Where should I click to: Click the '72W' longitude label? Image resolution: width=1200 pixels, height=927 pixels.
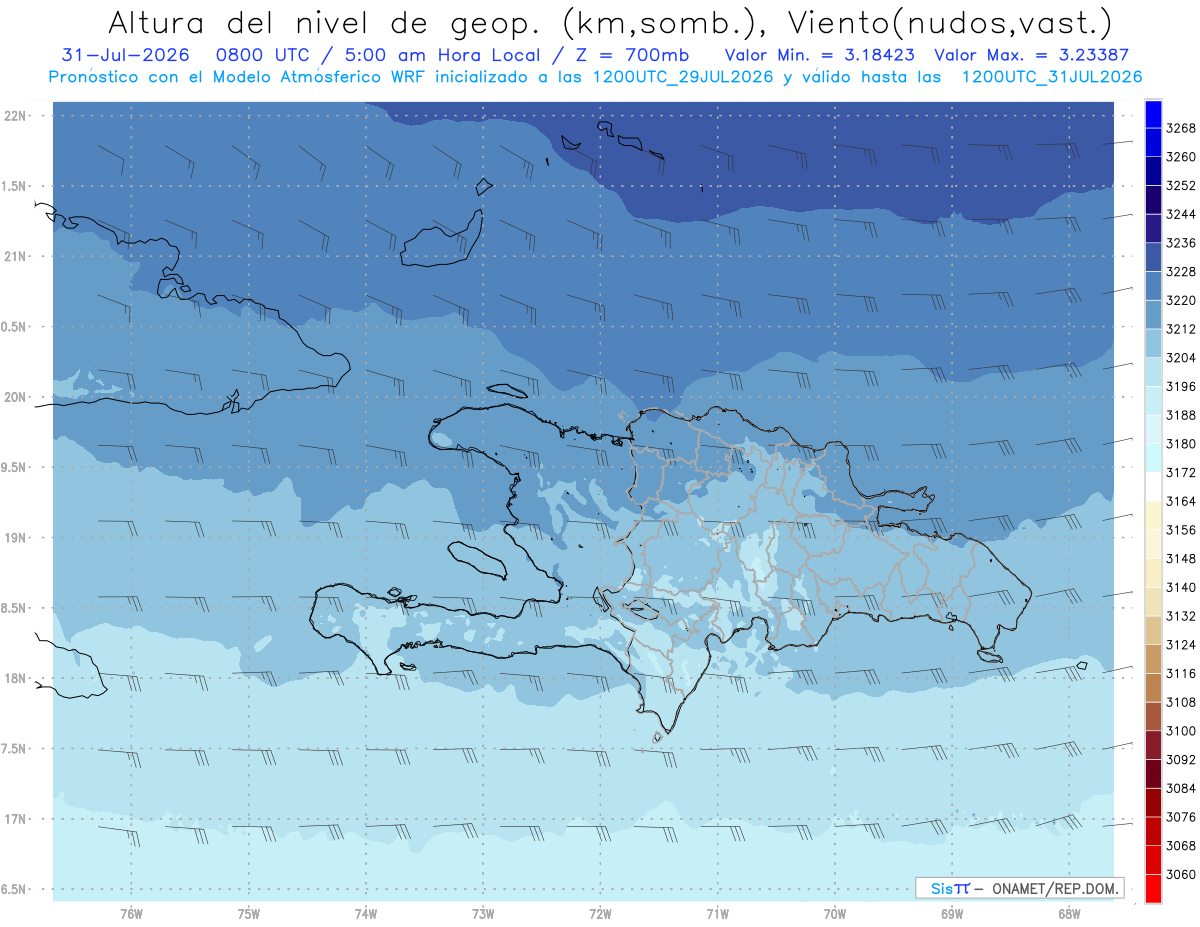[x=600, y=914]
